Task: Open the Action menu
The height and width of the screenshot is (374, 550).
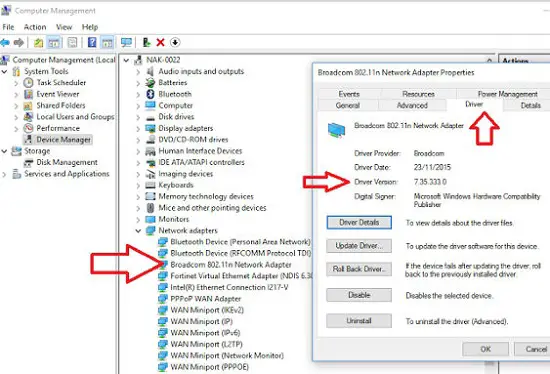Action: coord(35,27)
